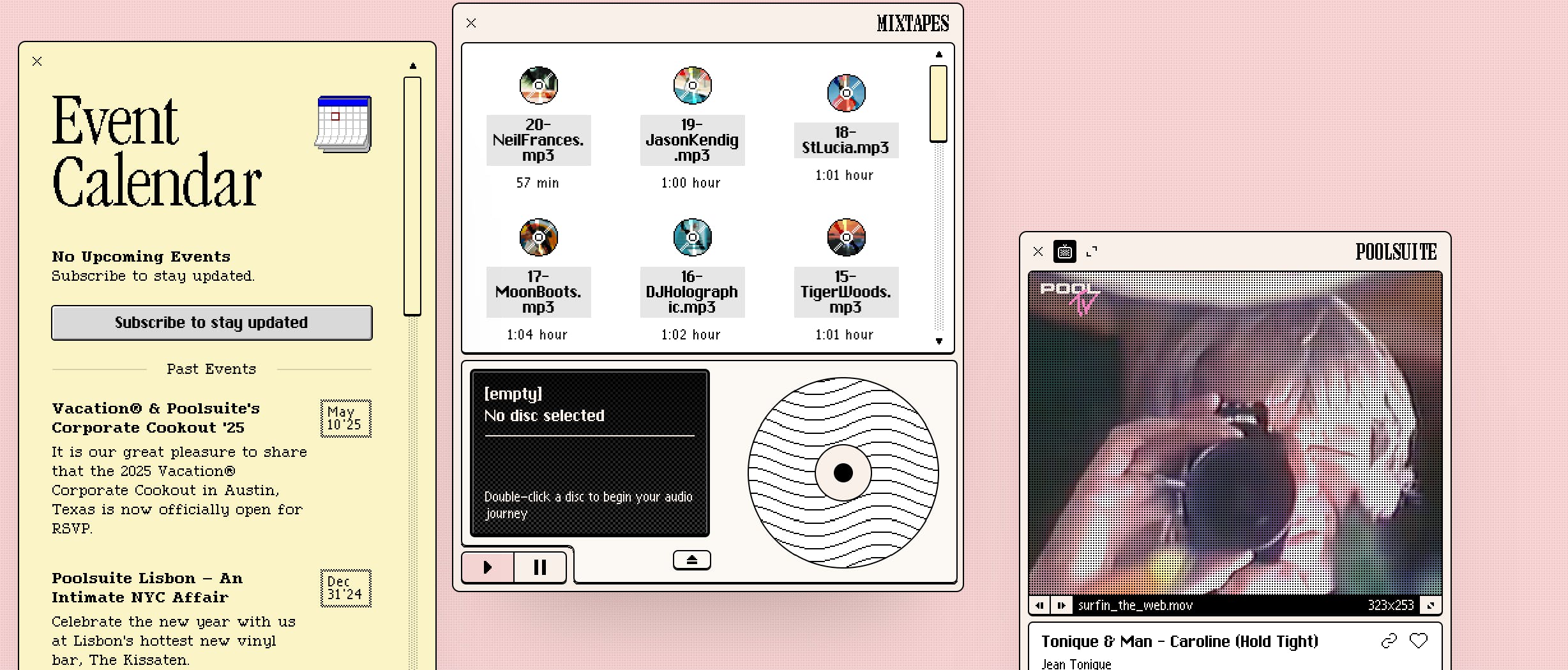1568x670 pixels.
Task: Click the Dec 31'24 date badge
Action: point(345,588)
